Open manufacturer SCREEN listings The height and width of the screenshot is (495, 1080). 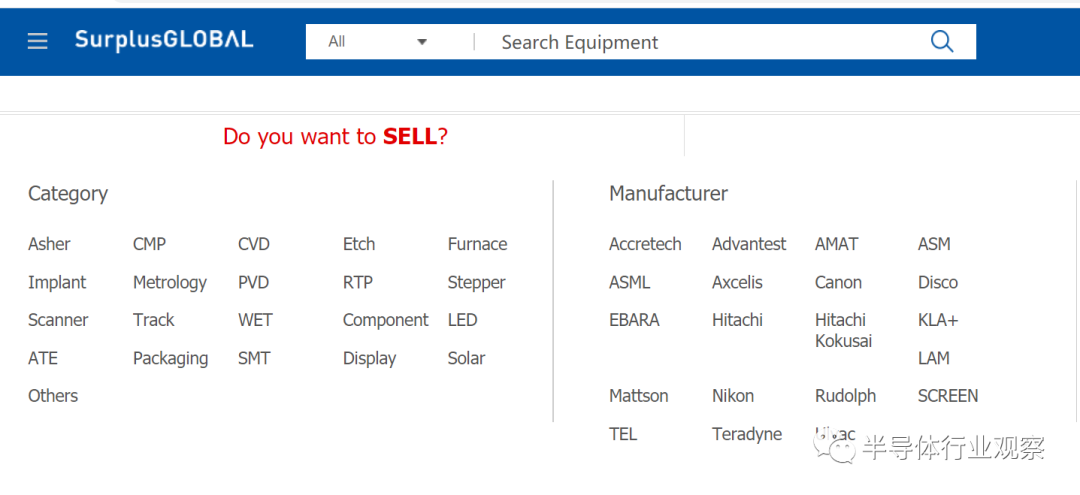(x=947, y=396)
